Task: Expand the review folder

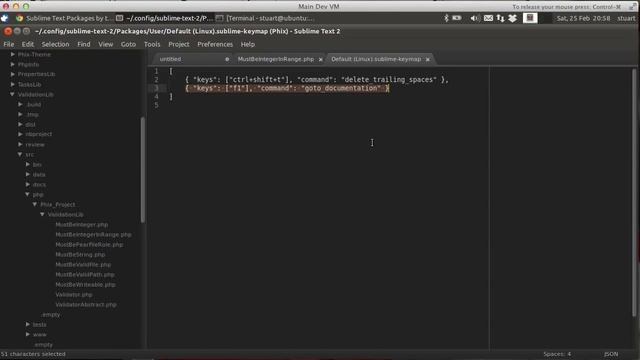Action: coord(20,144)
